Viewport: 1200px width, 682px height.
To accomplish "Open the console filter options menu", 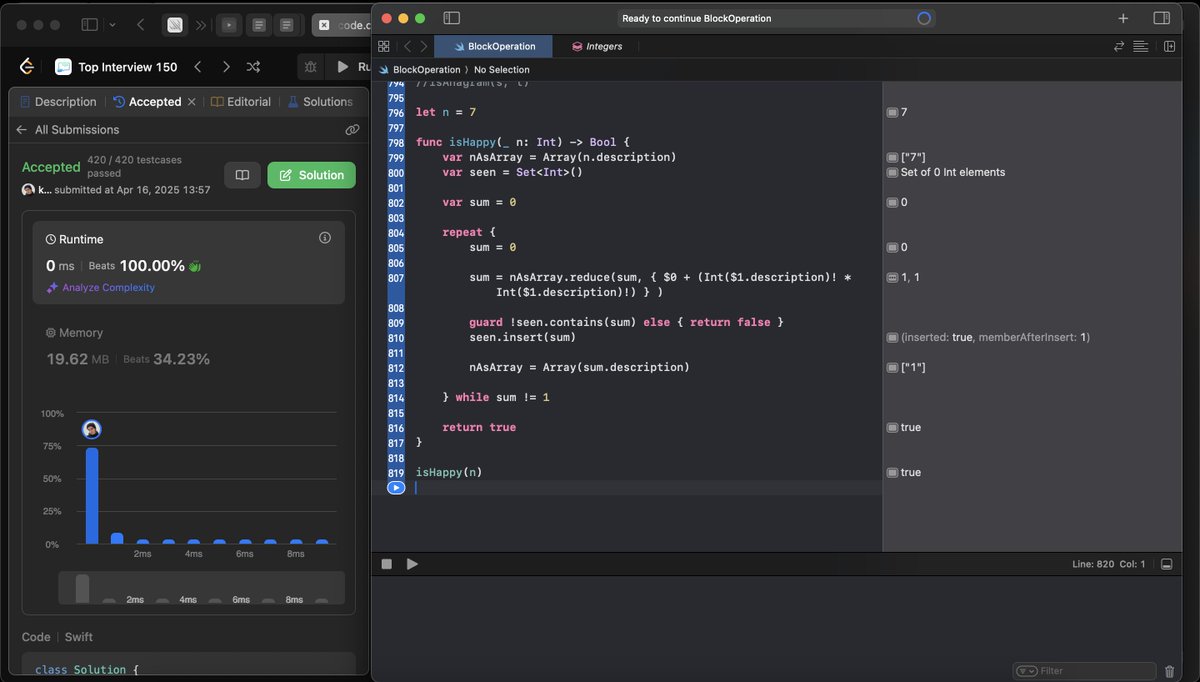I will click(x=1026, y=671).
